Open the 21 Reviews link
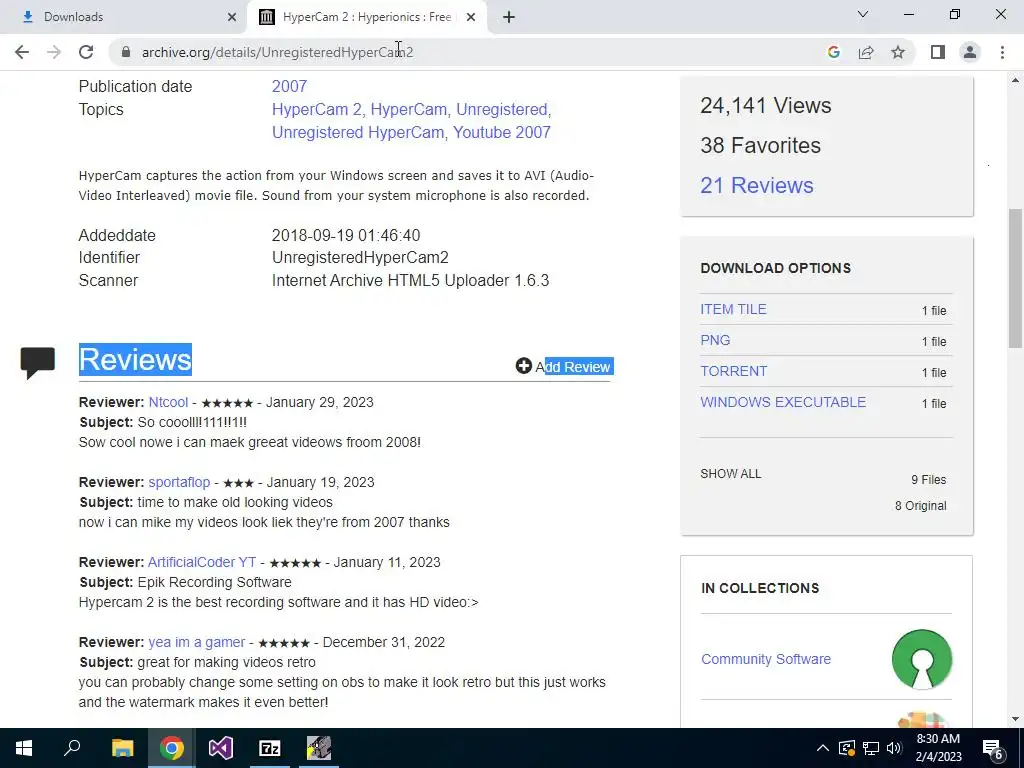This screenshot has height=768, width=1024. click(x=757, y=185)
